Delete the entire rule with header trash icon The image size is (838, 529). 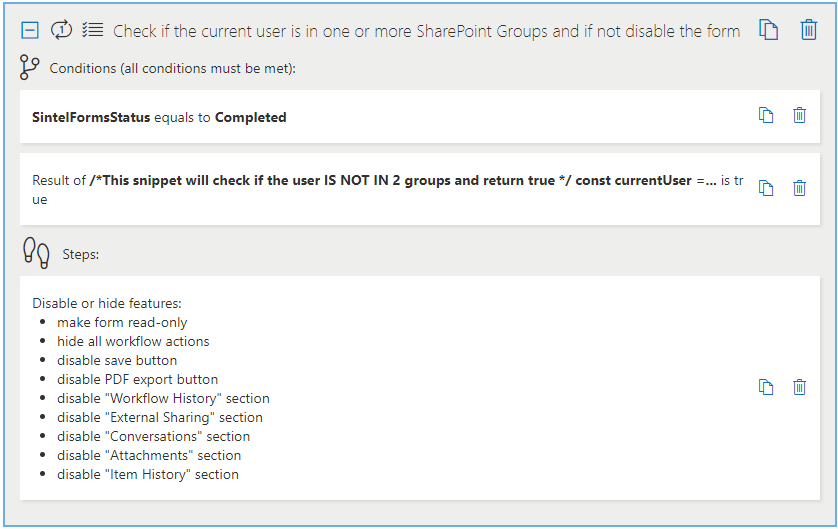809,30
